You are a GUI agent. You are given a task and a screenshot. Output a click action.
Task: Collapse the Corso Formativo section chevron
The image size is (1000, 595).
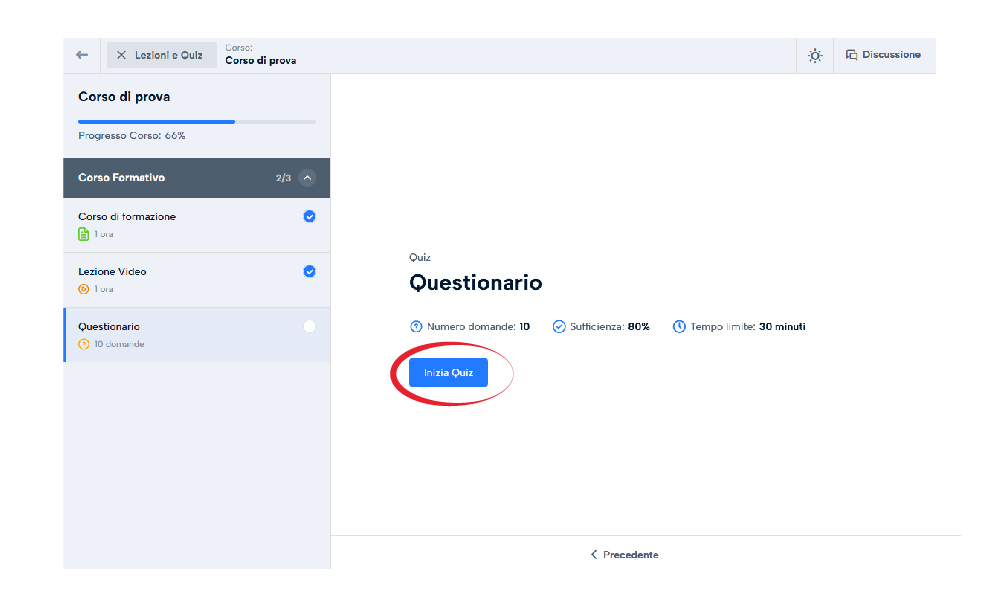[307, 178]
